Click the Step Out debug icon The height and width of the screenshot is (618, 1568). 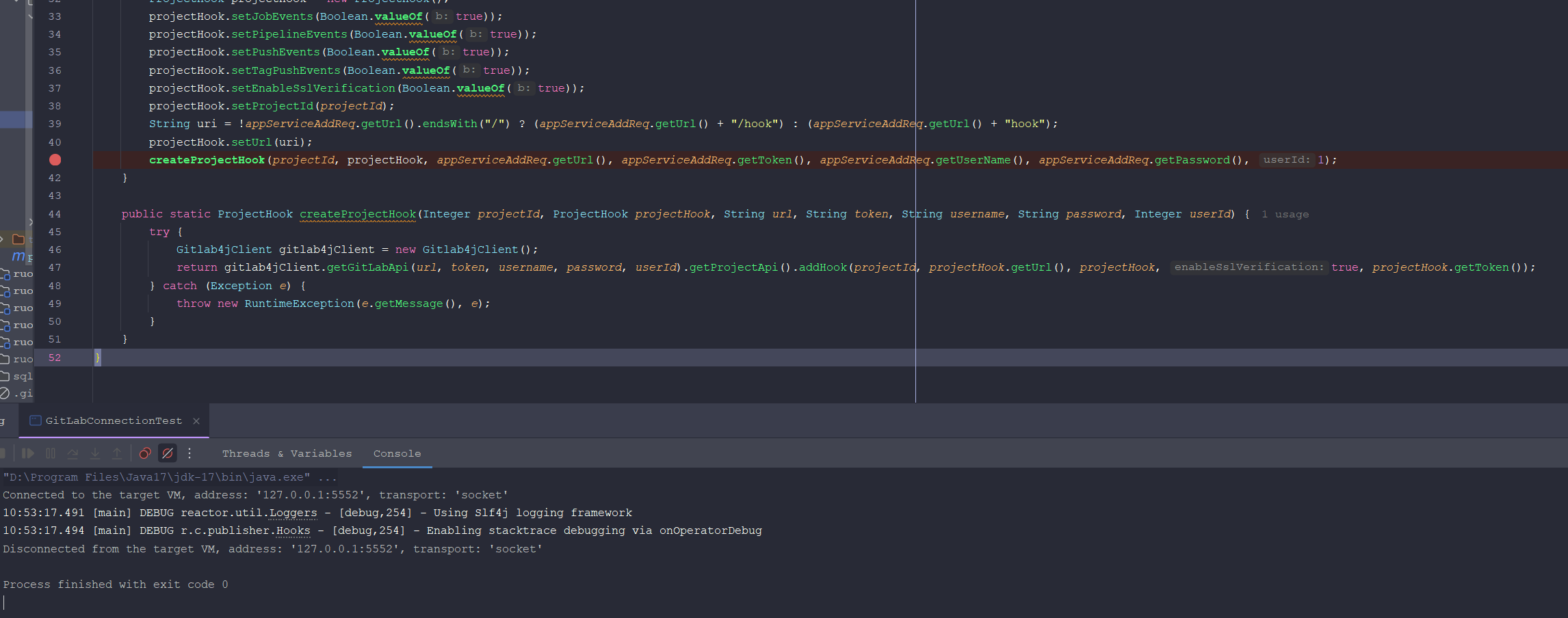(x=117, y=453)
